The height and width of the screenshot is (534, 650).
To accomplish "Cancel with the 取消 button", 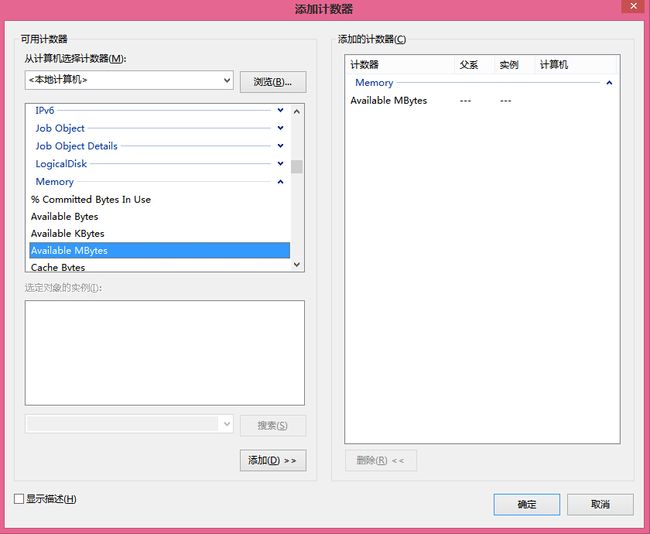I will pyautogui.click(x=600, y=505).
